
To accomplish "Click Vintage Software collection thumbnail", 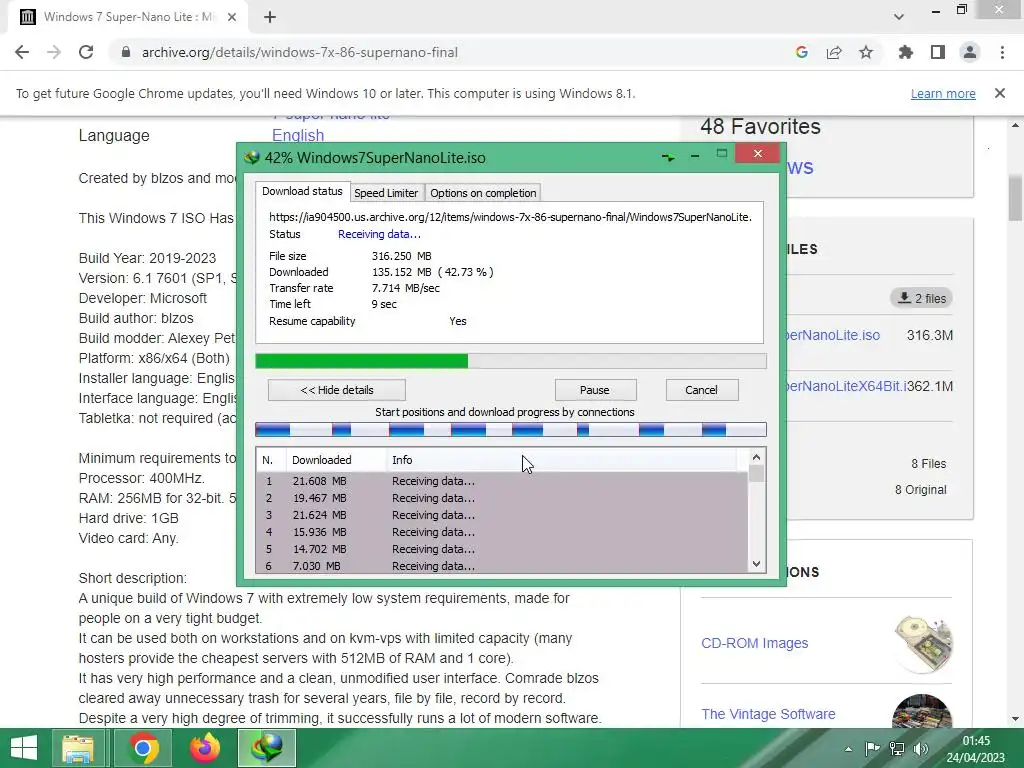I will coord(922,711).
